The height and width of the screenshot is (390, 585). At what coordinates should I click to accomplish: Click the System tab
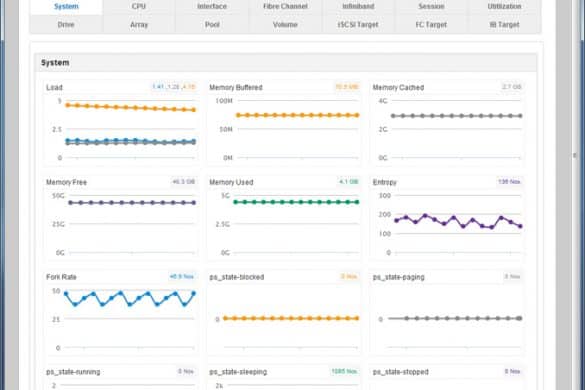coord(66,6)
